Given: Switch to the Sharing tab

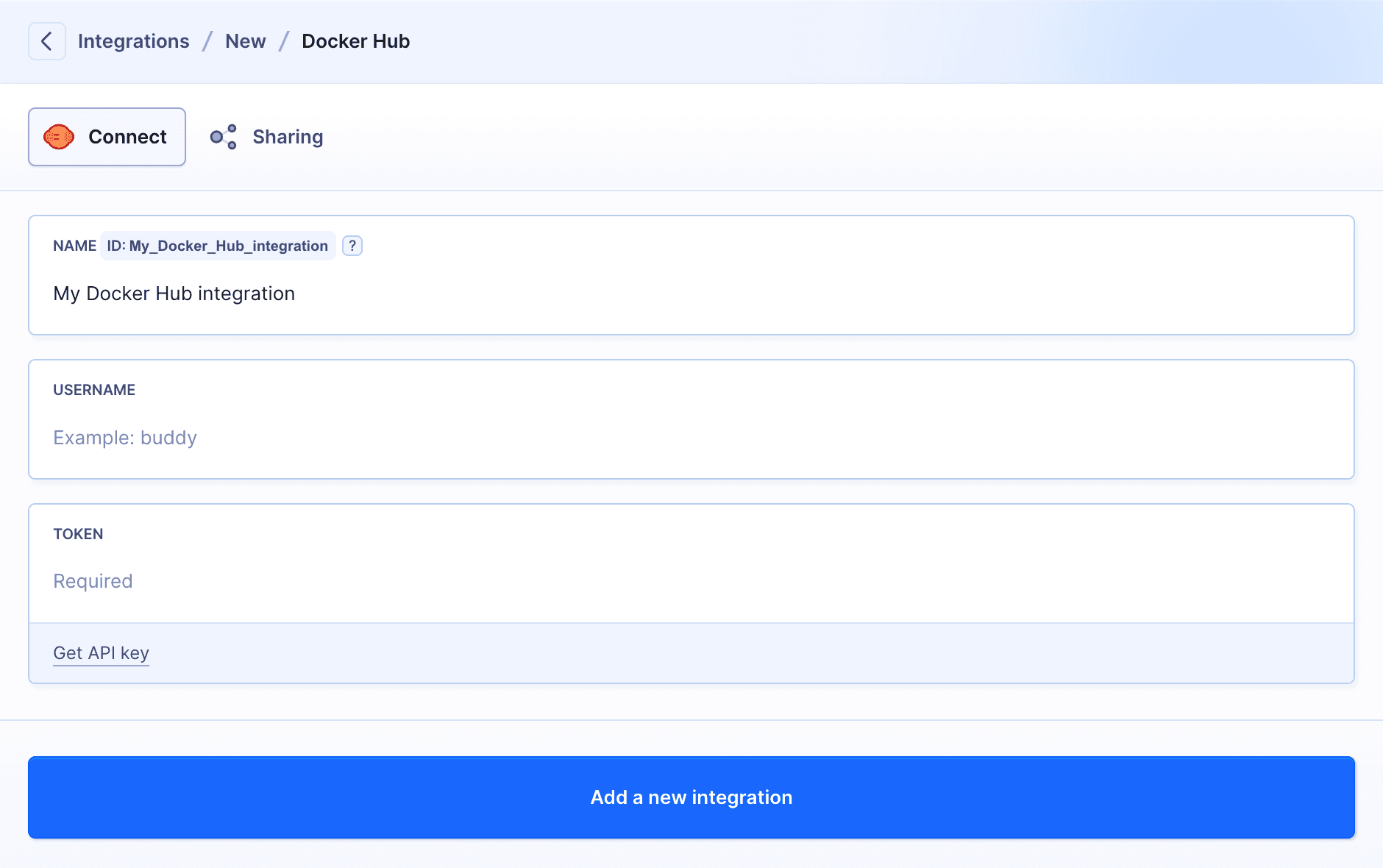Looking at the screenshot, I should point(266,137).
